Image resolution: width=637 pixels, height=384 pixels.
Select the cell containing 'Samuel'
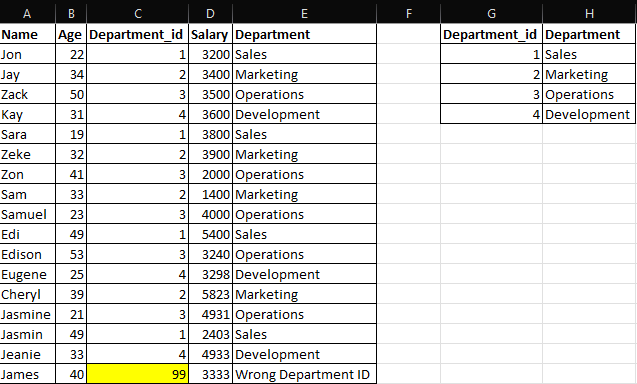(x=28, y=214)
